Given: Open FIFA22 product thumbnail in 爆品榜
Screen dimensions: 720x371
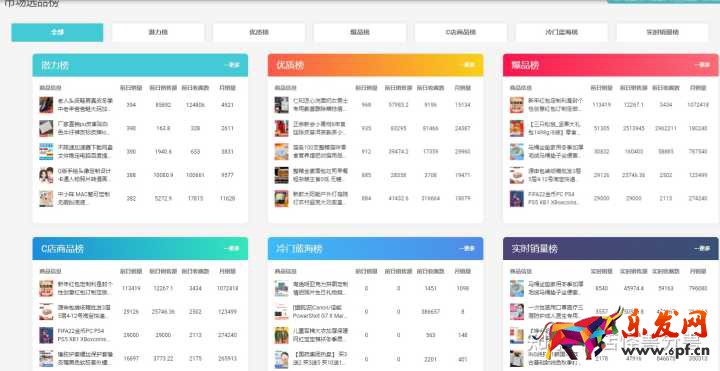Looking at the screenshot, I should pos(517,198).
